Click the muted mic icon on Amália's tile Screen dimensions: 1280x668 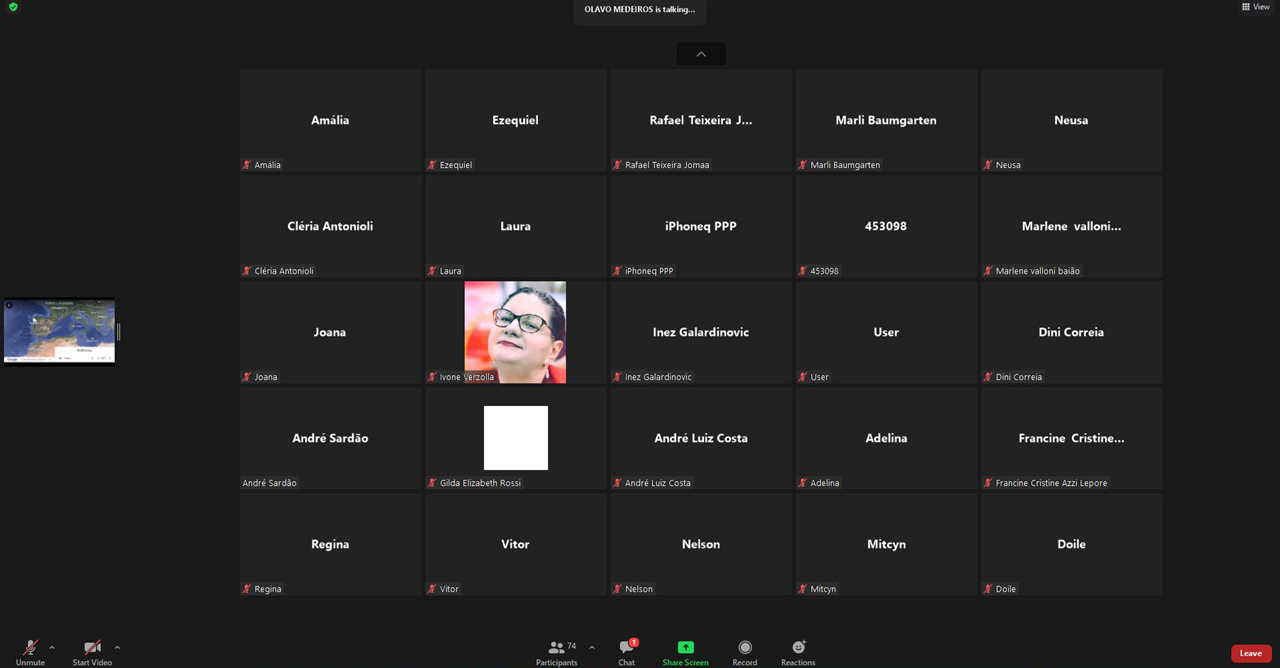click(247, 165)
